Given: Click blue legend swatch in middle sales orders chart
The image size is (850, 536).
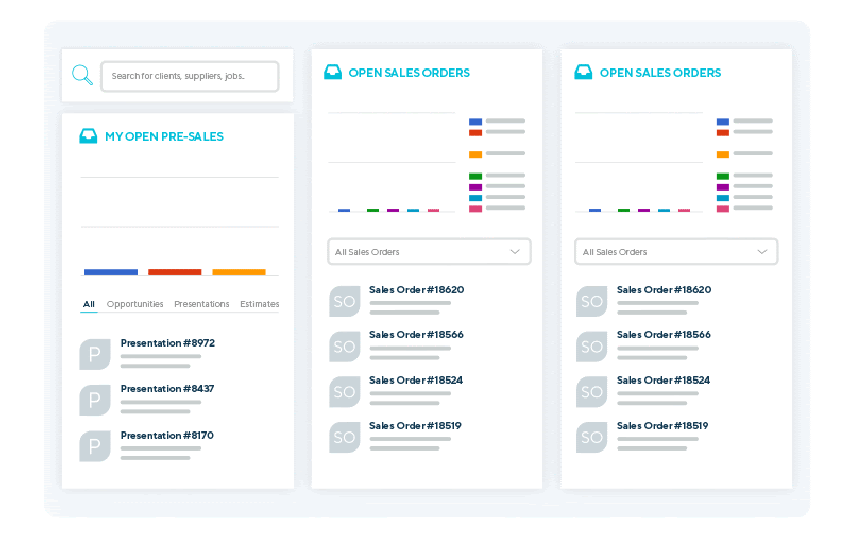Looking at the screenshot, I should pos(475,122).
